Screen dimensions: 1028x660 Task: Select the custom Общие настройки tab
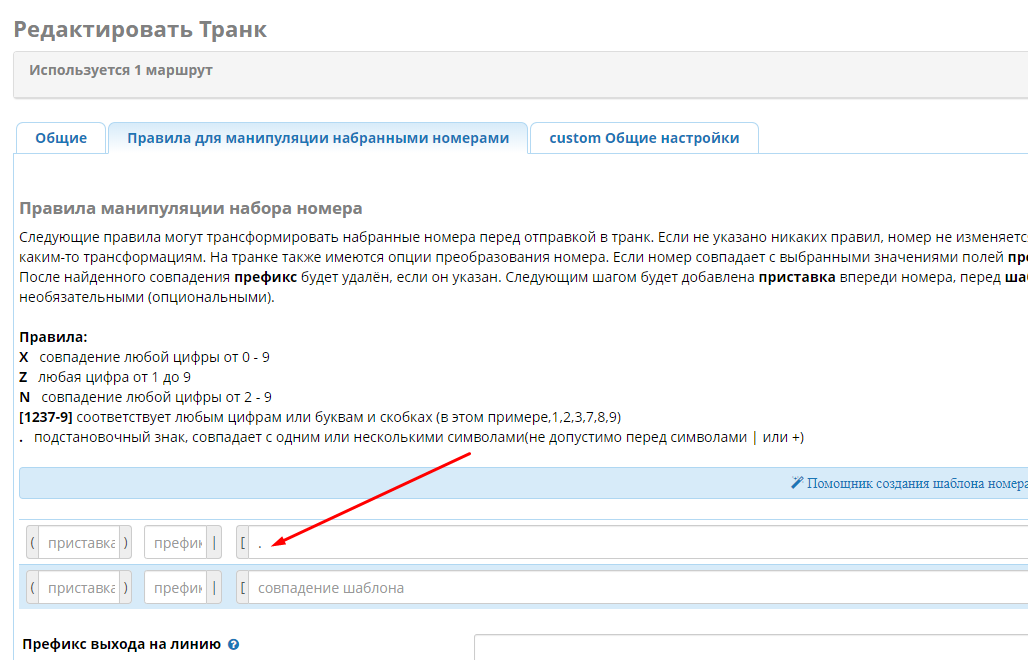pyautogui.click(x=644, y=138)
